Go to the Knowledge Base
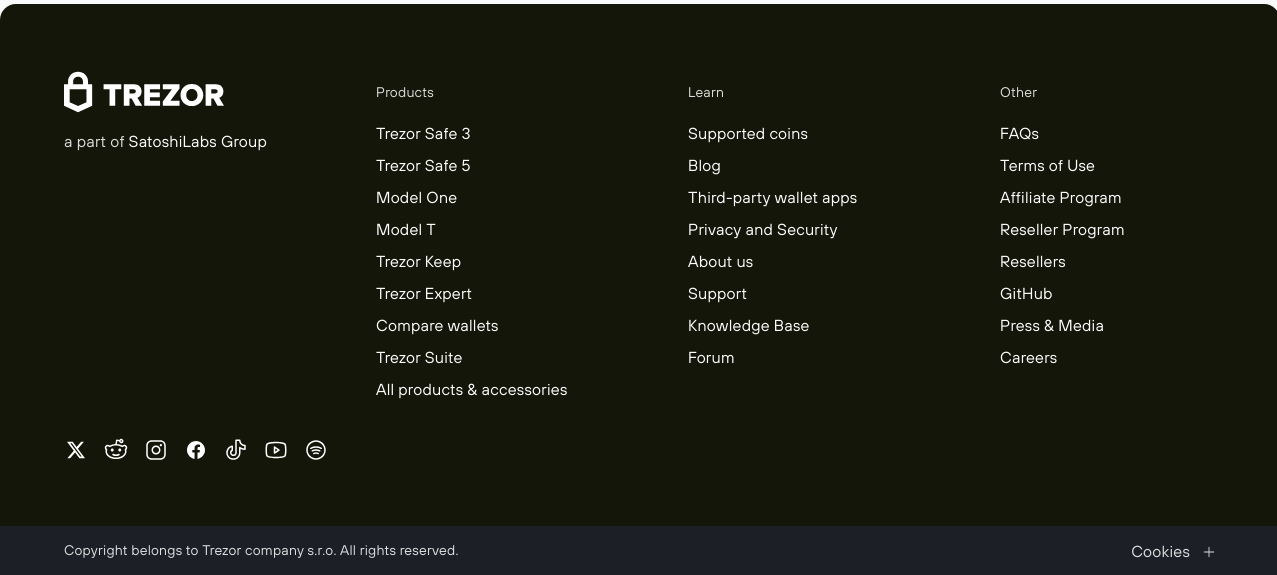The image size is (1277, 575). tap(749, 326)
